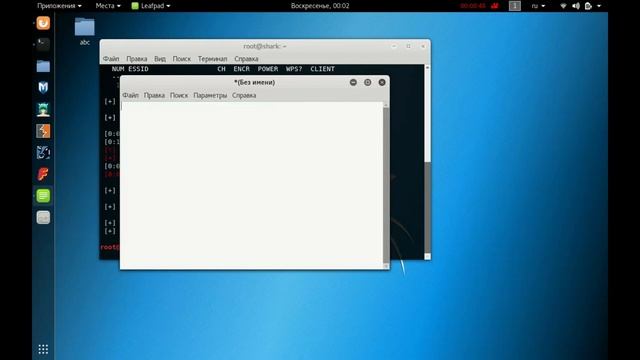Viewport: 640px width, 360px height.
Task: Open the clock calendar Воскресенье, 00:02
Action: pyautogui.click(x=320, y=6)
